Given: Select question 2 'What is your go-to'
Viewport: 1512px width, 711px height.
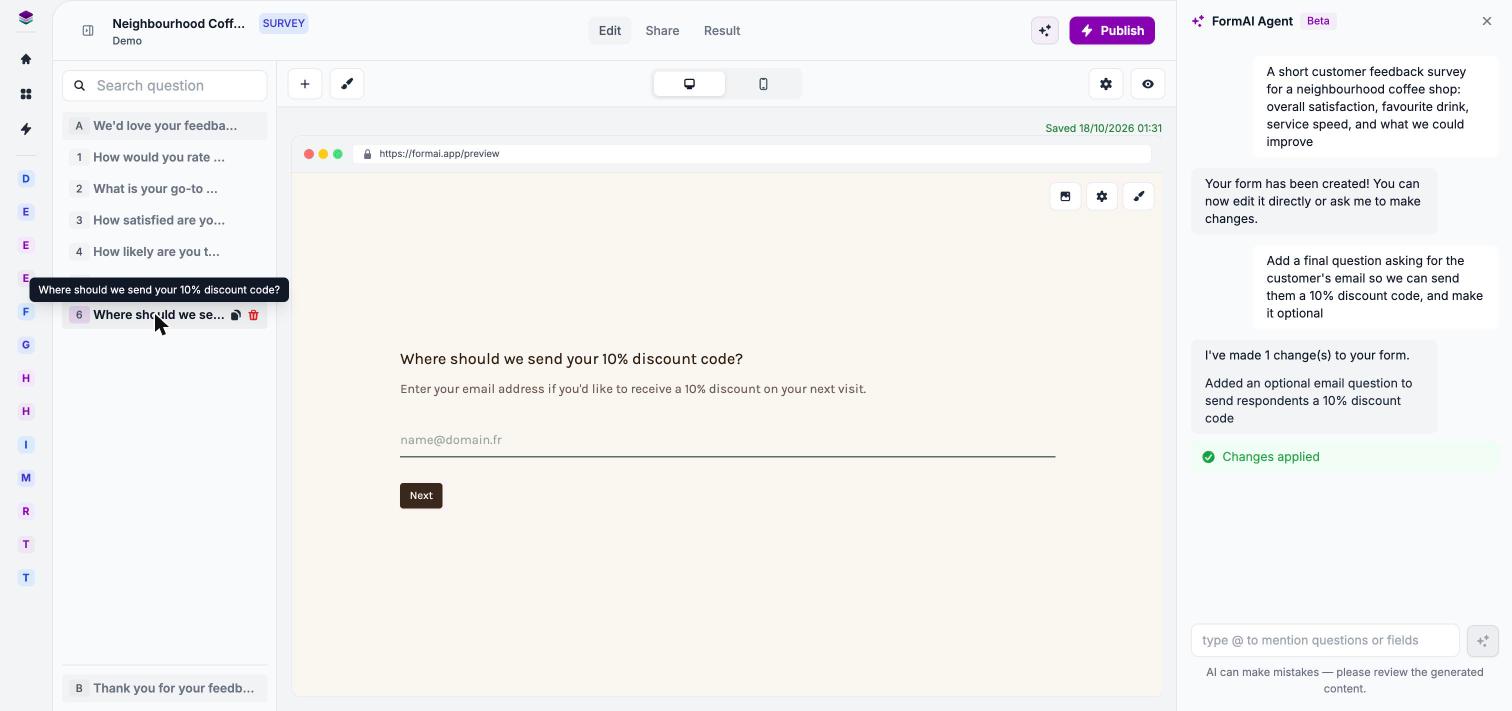Looking at the screenshot, I should pos(165,189).
